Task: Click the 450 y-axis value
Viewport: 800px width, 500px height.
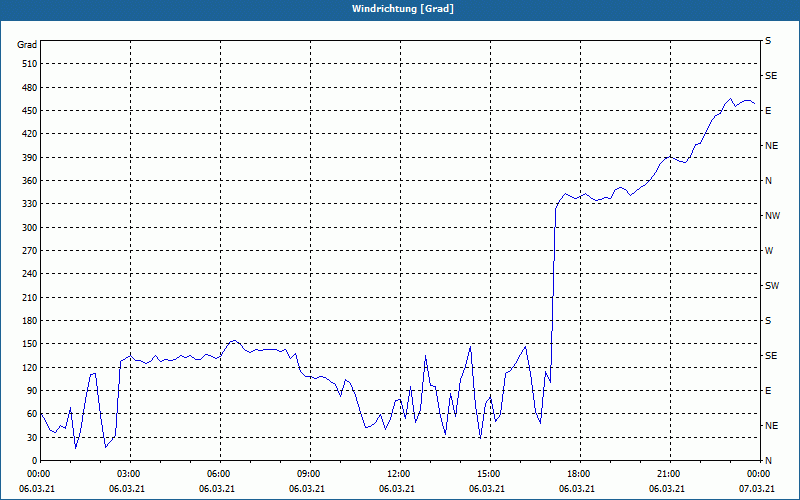Action: tap(30, 111)
